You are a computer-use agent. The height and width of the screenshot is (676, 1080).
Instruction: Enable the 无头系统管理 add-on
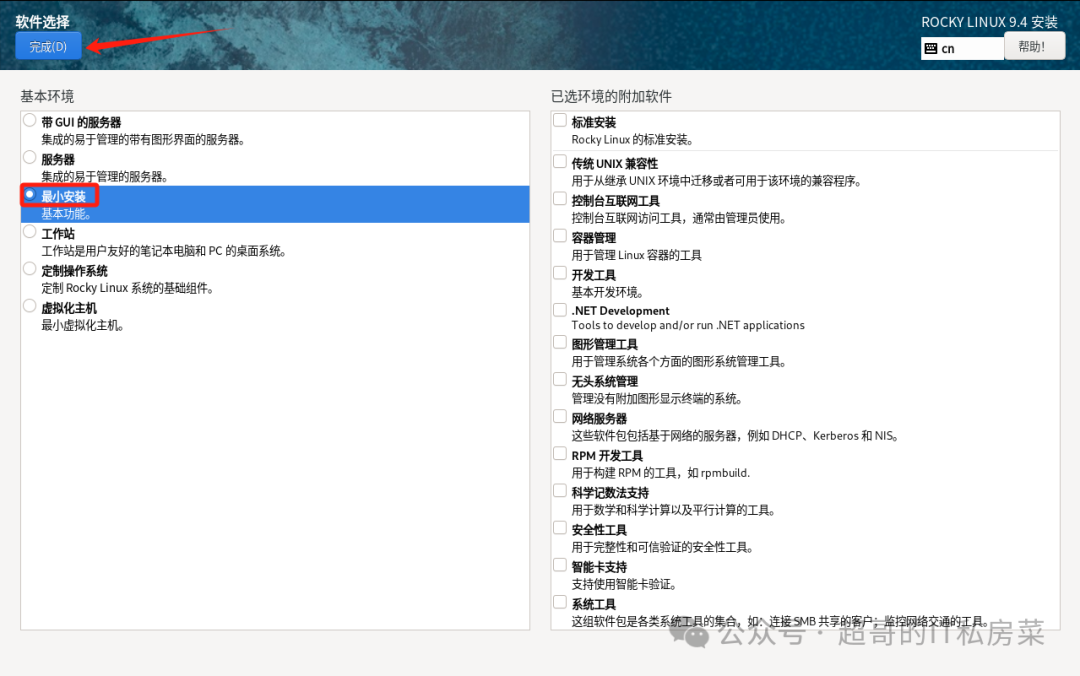click(x=559, y=380)
